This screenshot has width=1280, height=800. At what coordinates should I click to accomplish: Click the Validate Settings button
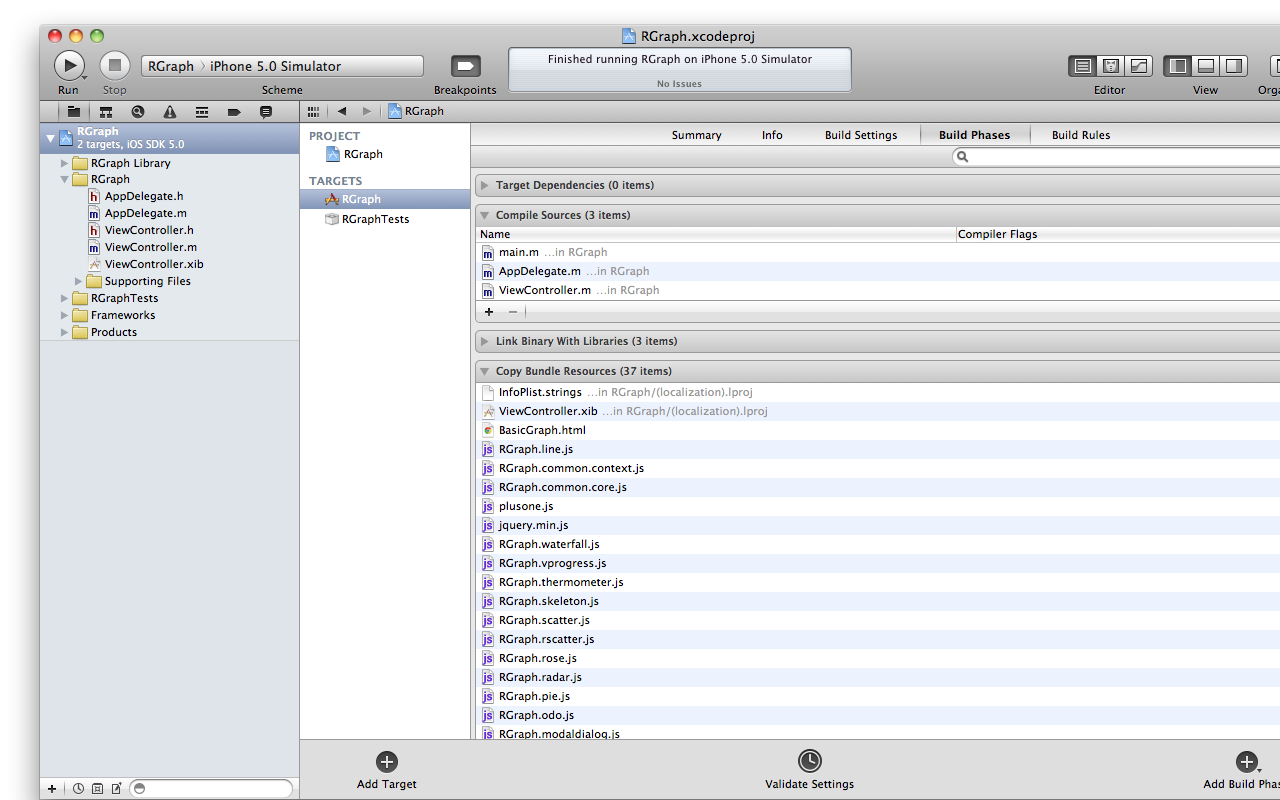point(810,771)
